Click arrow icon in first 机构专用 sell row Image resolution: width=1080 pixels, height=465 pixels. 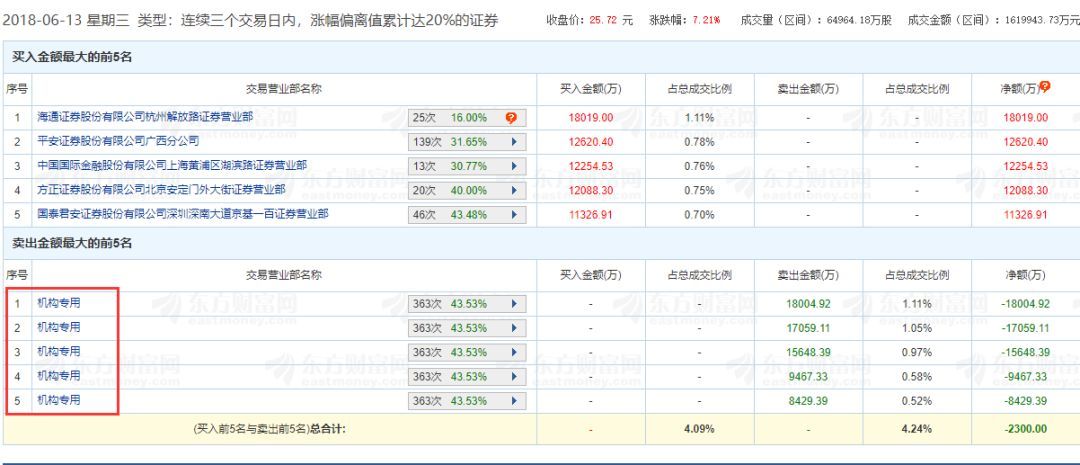pyautogui.click(x=515, y=302)
